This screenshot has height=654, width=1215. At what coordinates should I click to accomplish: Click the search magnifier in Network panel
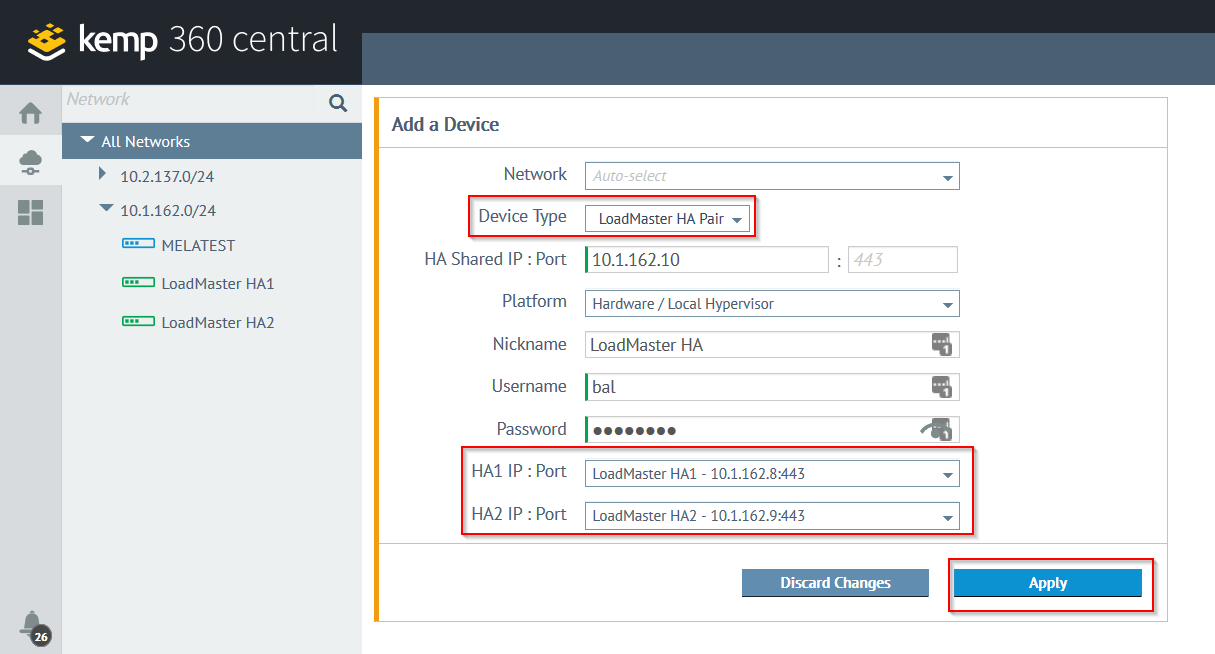tap(338, 102)
